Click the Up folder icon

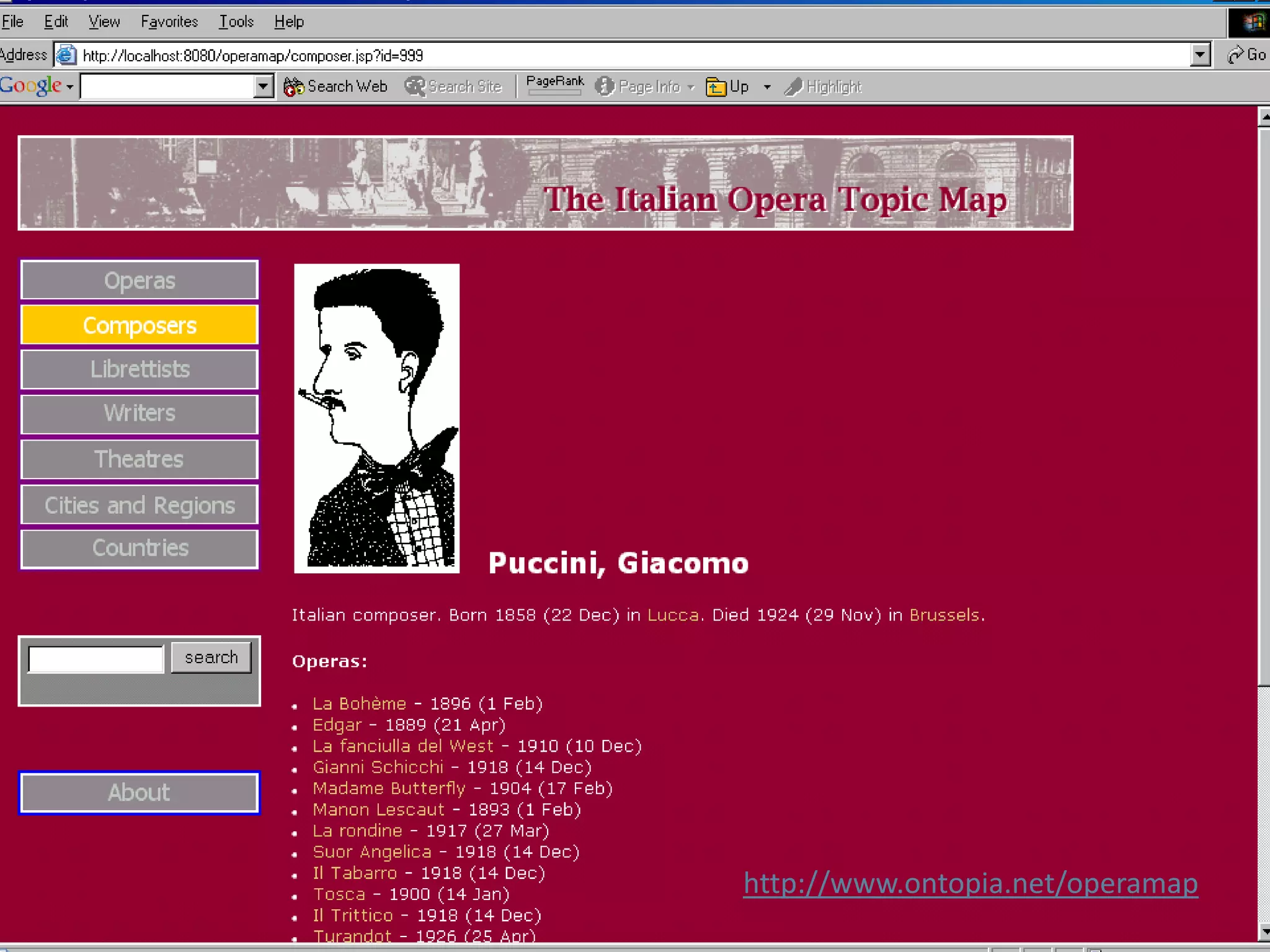pyautogui.click(x=716, y=87)
